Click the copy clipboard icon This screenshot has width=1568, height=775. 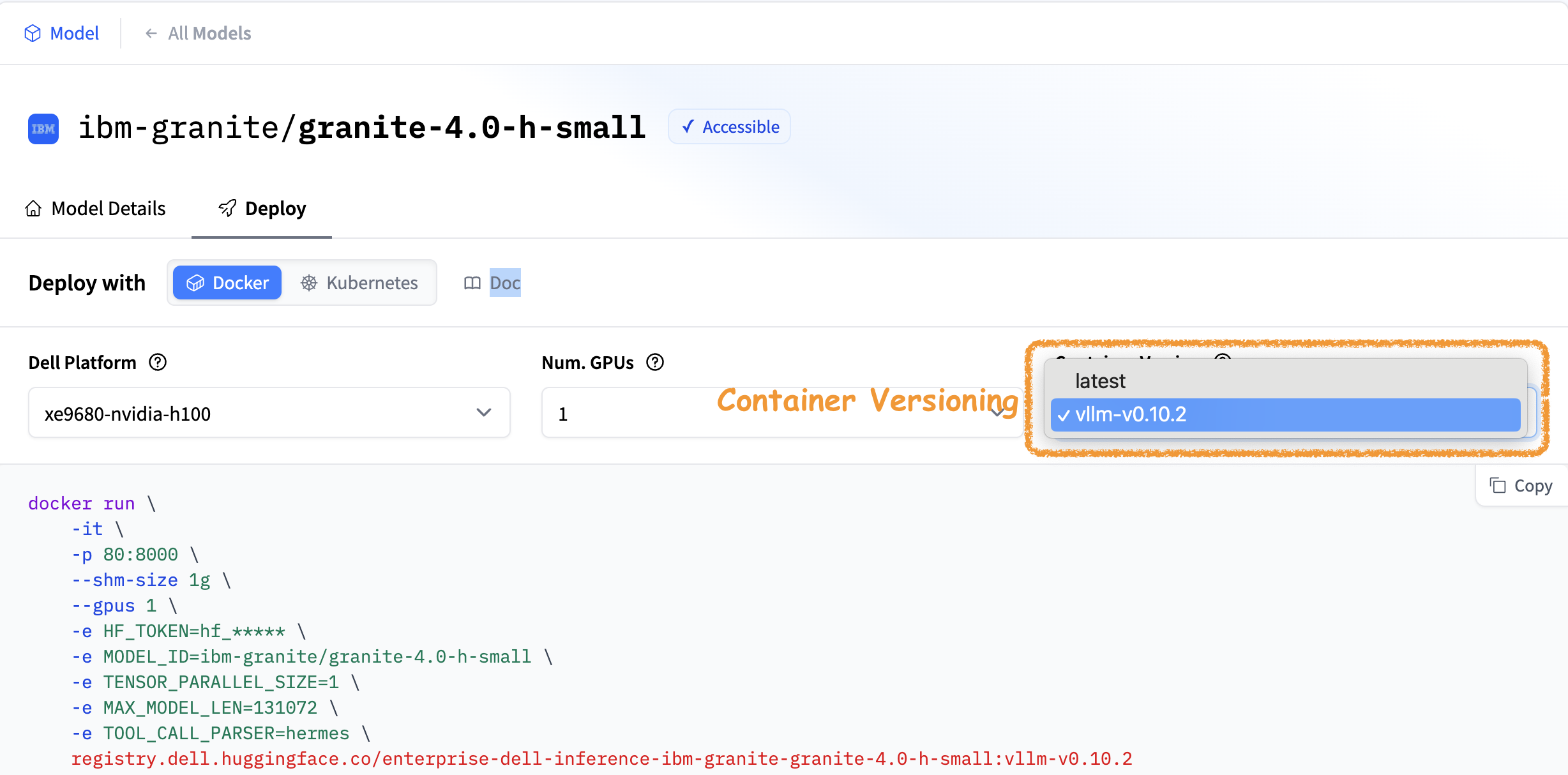(1497, 486)
